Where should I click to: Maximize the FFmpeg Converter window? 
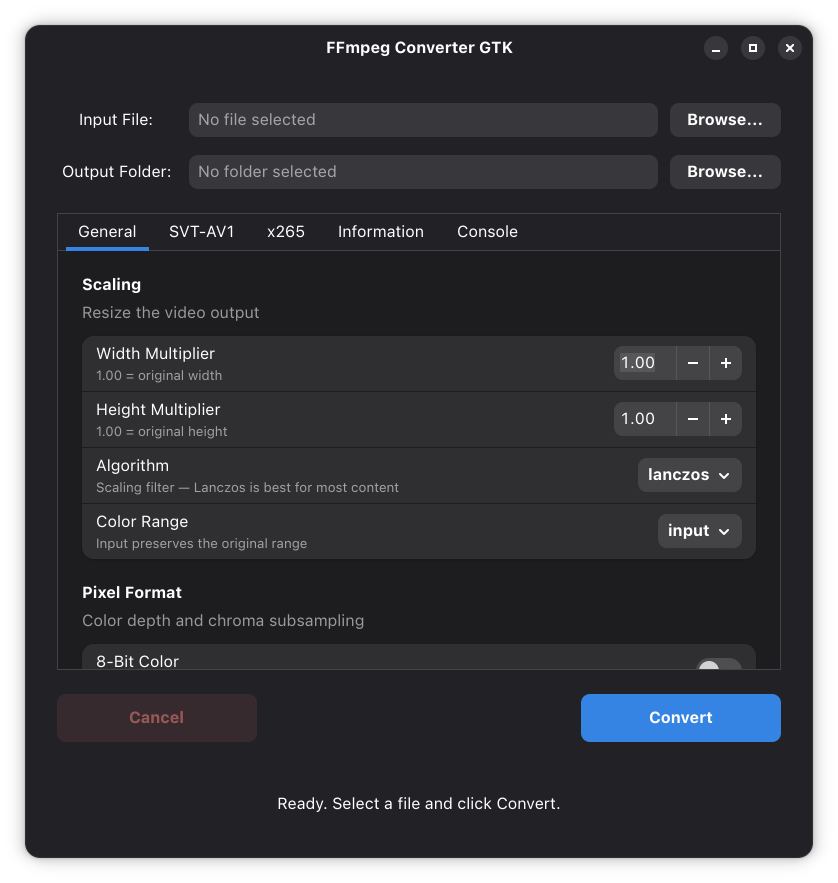[752, 48]
